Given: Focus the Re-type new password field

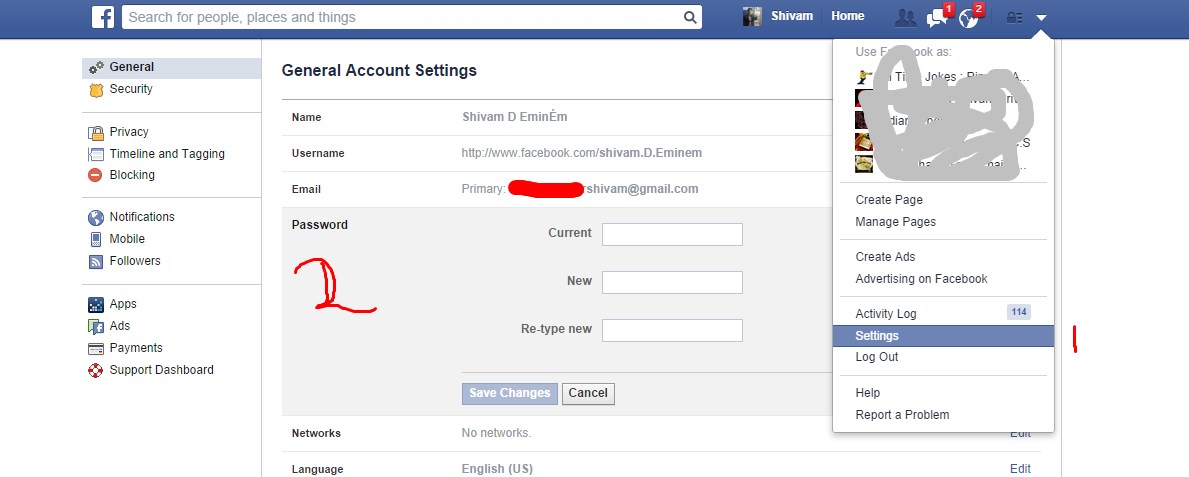Looking at the screenshot, I should (x=672, y=330).
